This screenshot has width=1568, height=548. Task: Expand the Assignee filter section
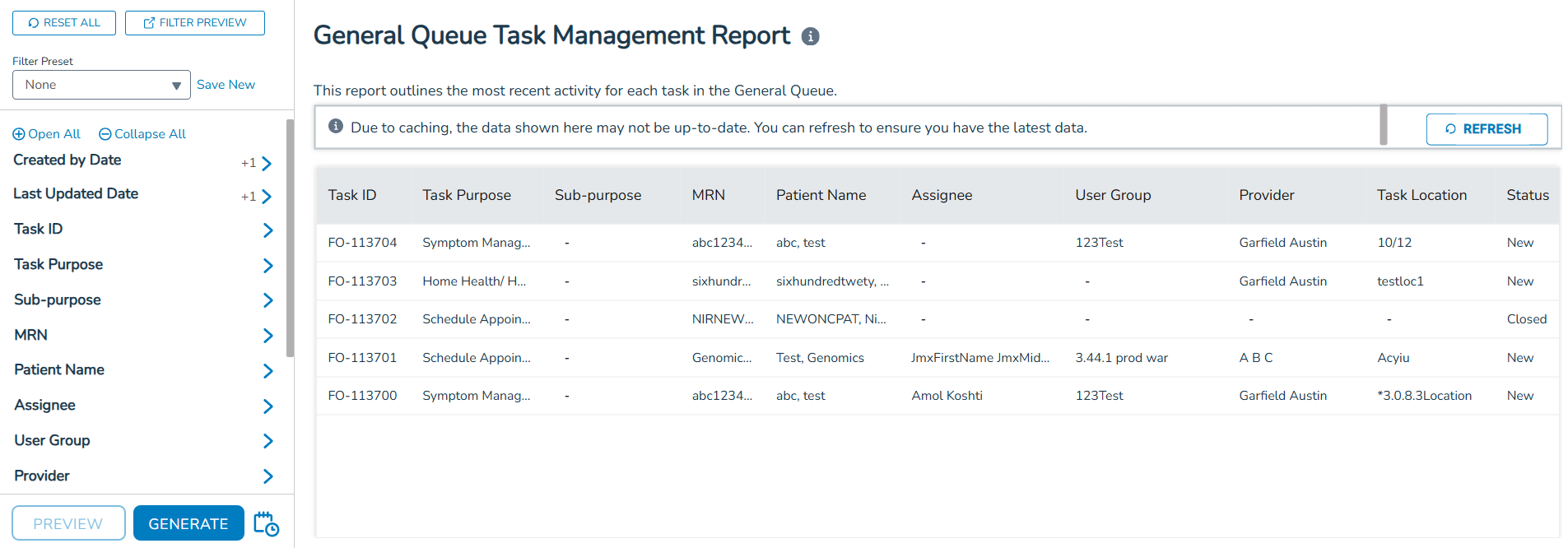pyautogui.click(x=268, y=406)
